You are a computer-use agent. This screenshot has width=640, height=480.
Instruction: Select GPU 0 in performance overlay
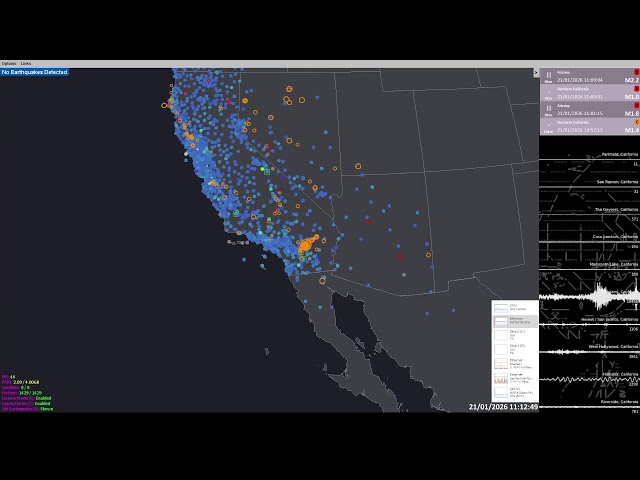tap(515, 392)
